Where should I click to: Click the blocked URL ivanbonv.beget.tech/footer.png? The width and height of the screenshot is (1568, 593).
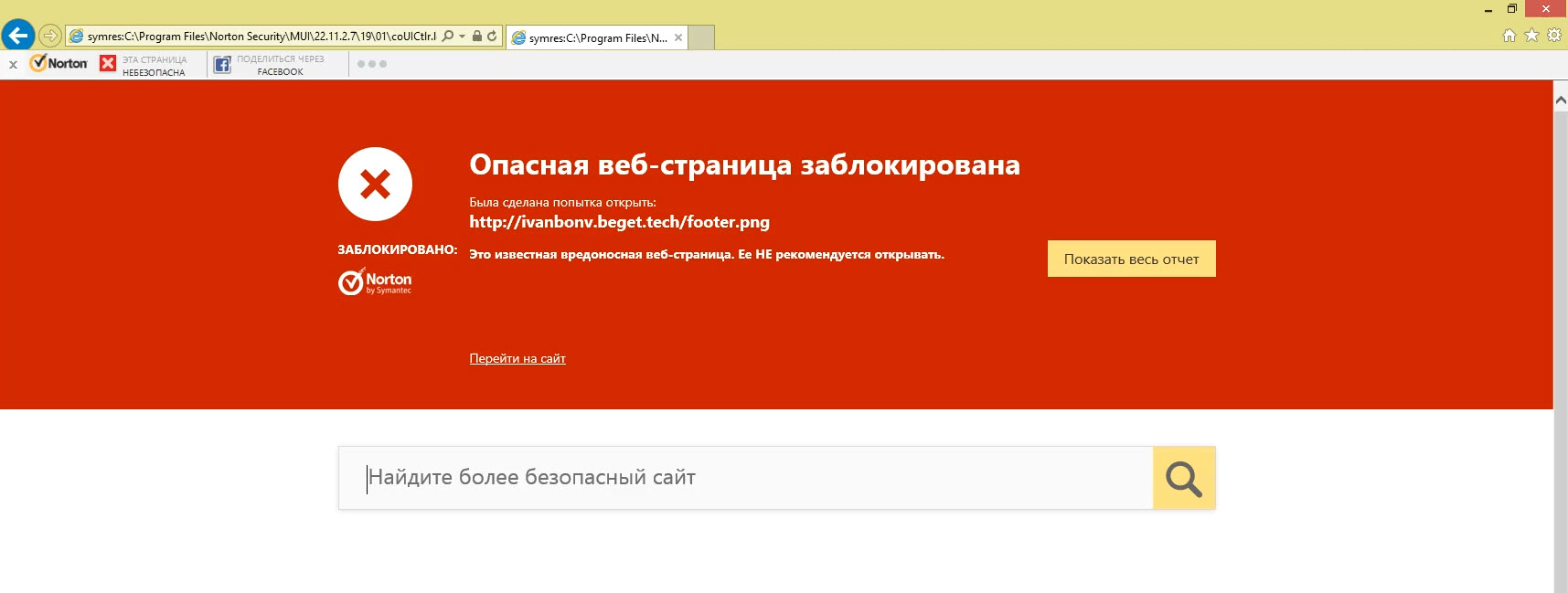pyautogui.click(x=619, y=222)
